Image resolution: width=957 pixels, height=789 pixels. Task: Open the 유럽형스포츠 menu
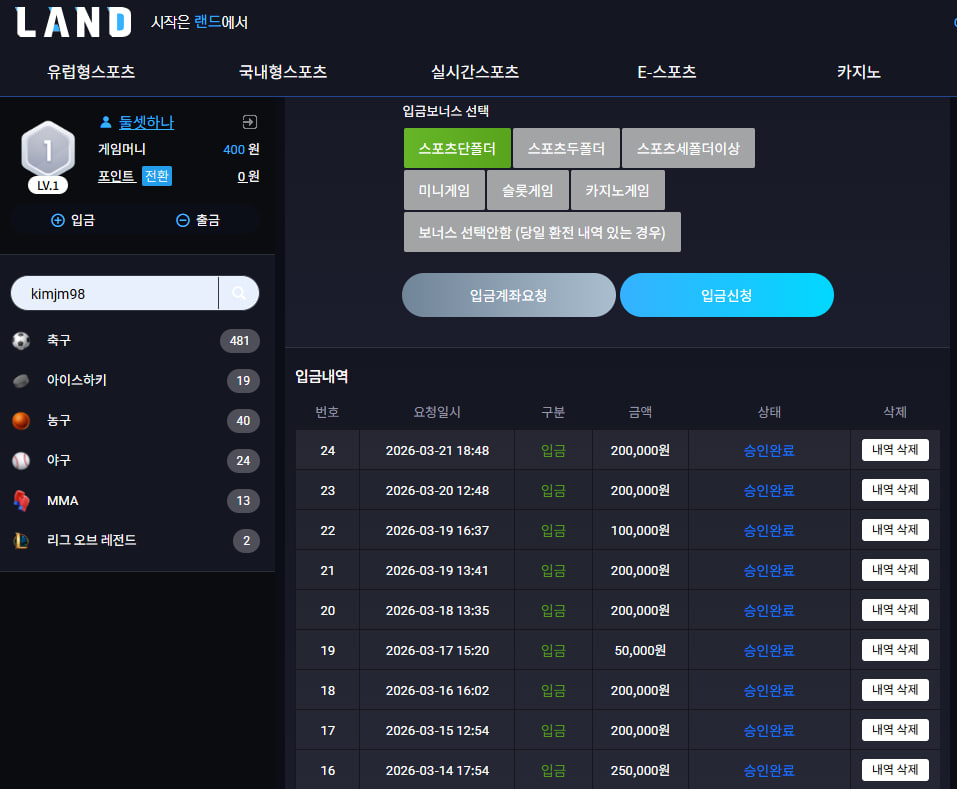[x=92, y=72]
